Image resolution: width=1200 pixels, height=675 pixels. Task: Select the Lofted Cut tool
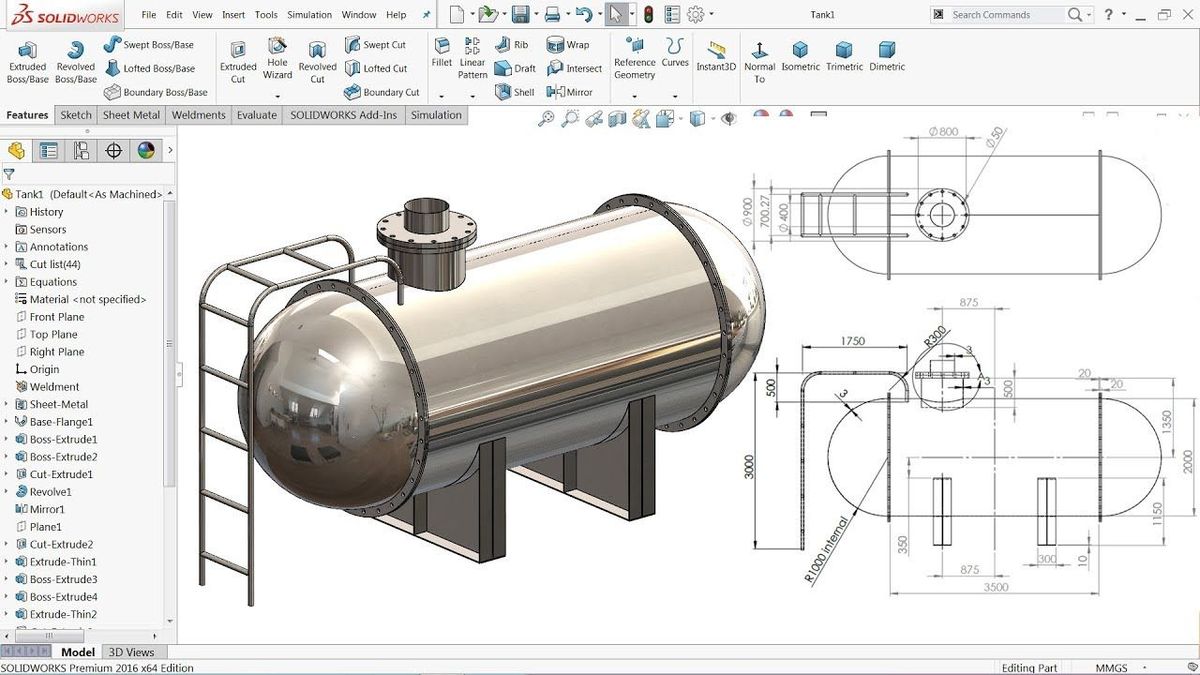click(375, 68)
